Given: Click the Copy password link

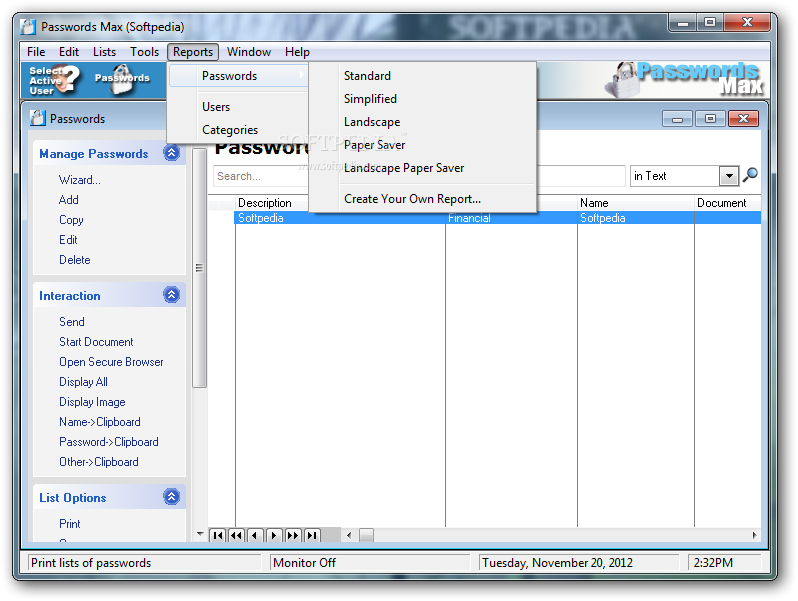Looking at the screenshot, I should (71, 220).
